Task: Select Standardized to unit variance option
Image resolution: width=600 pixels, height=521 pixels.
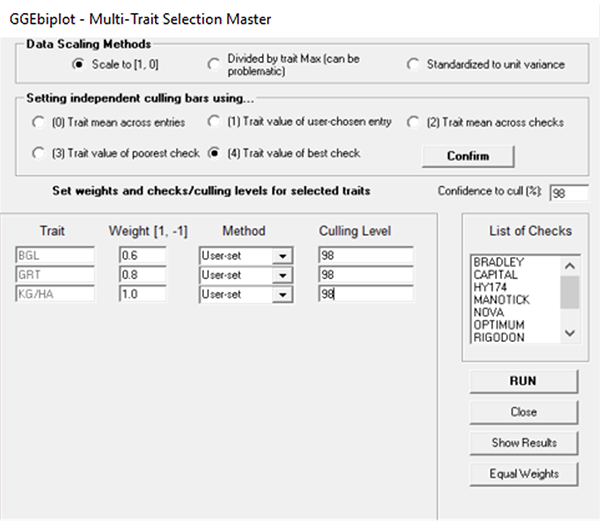Action: coord(413,65)
